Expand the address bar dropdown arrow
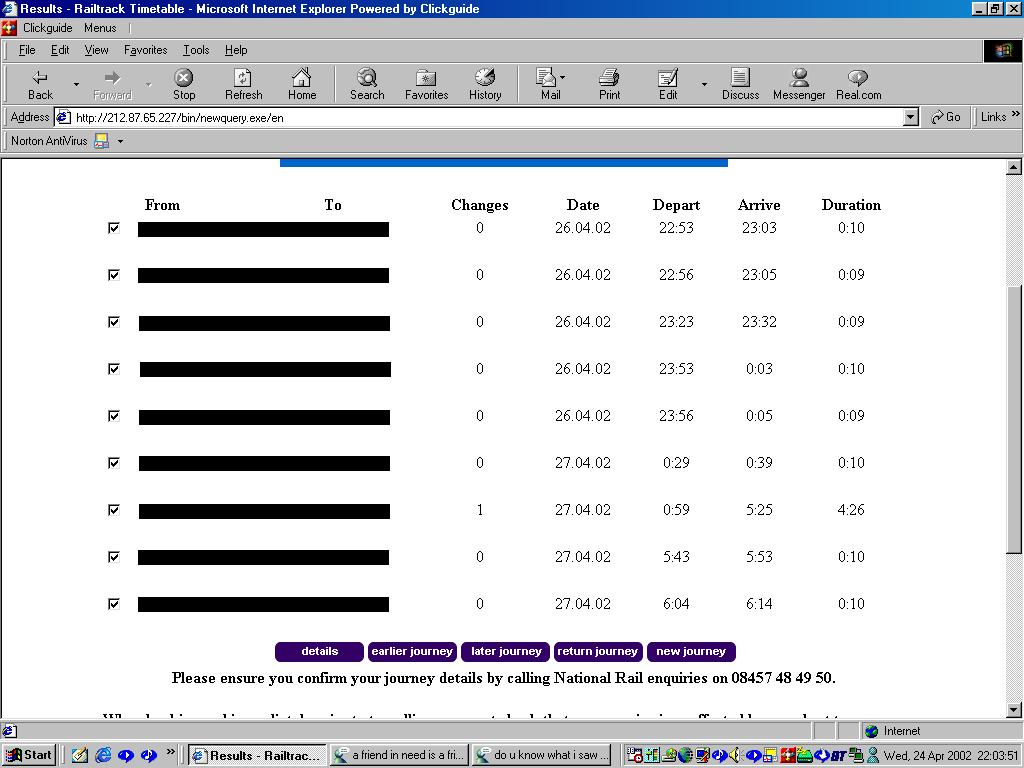1024x768 pixels. 910,117
